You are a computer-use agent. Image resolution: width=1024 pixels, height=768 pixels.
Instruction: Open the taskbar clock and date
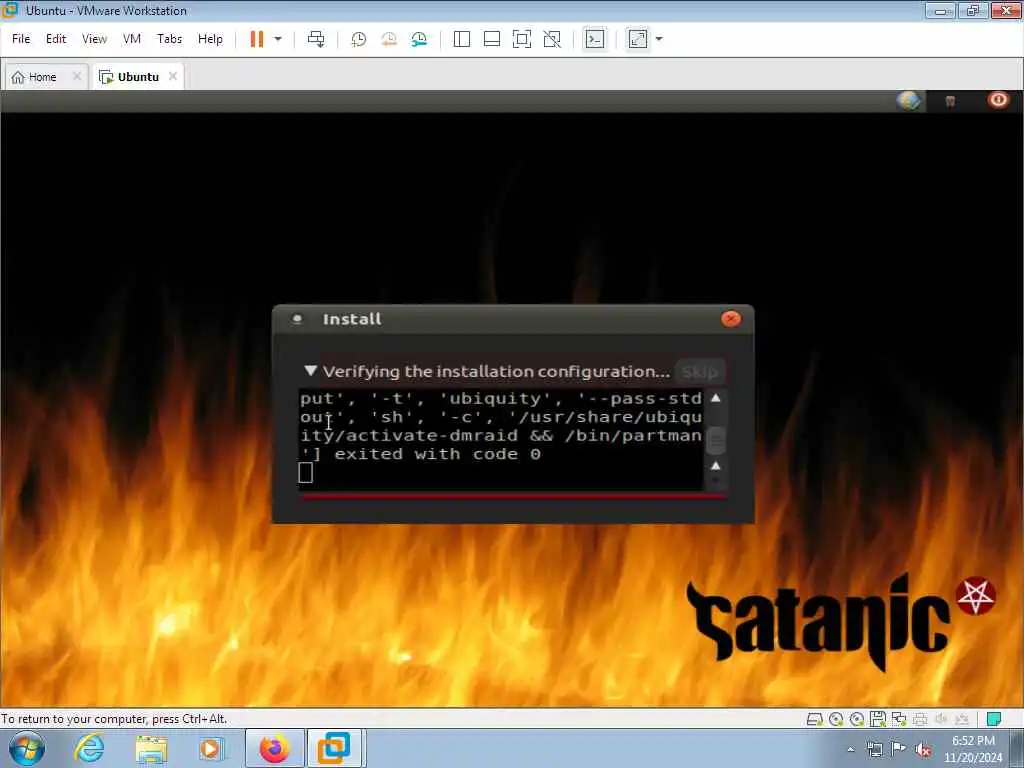[x=973, y=749]
